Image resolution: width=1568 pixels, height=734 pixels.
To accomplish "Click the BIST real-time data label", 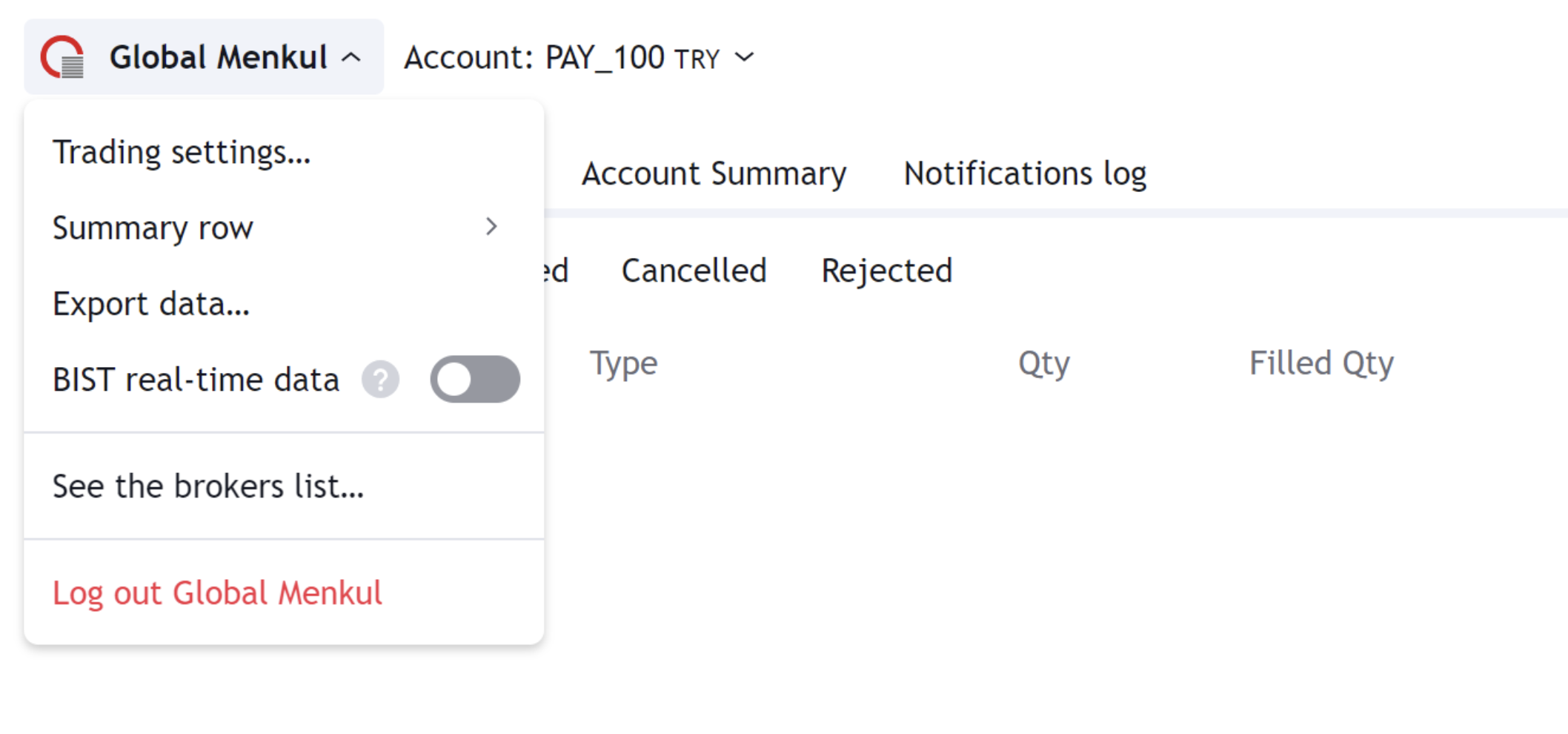I will click(196, 380).
